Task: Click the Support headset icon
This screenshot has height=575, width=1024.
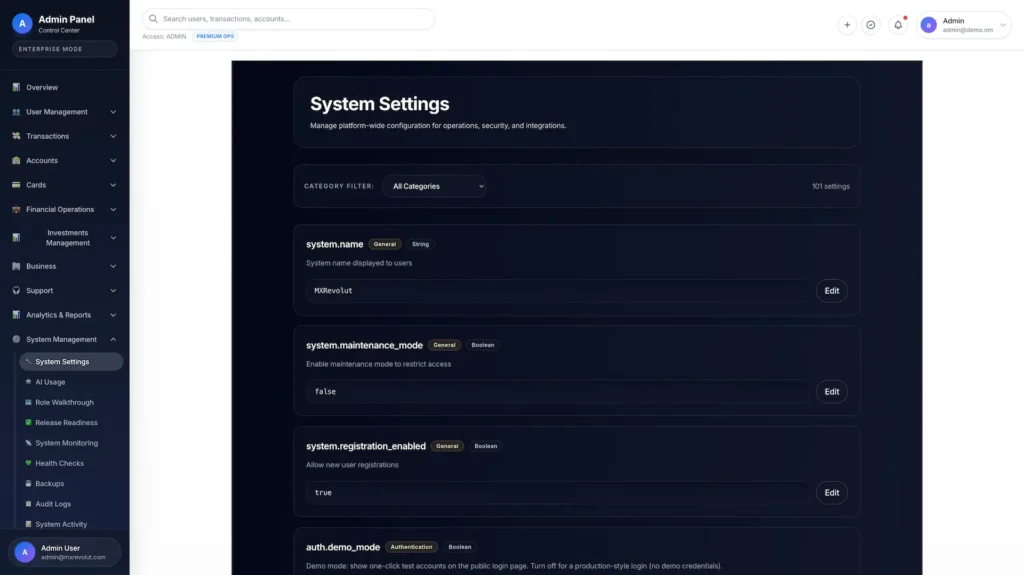Action: coord(16,290)
